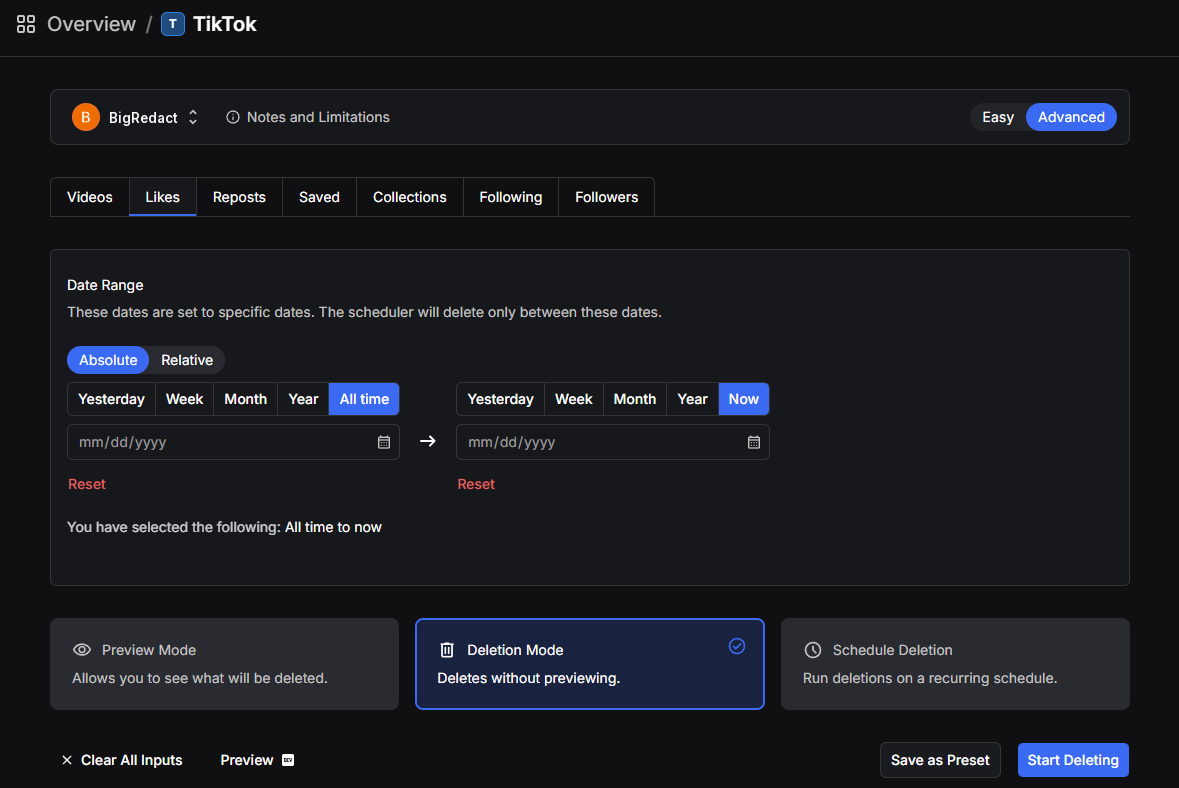Viewport: 1179px width, 788px height.
Task: Switch to Easy mode
Action: 998,117
